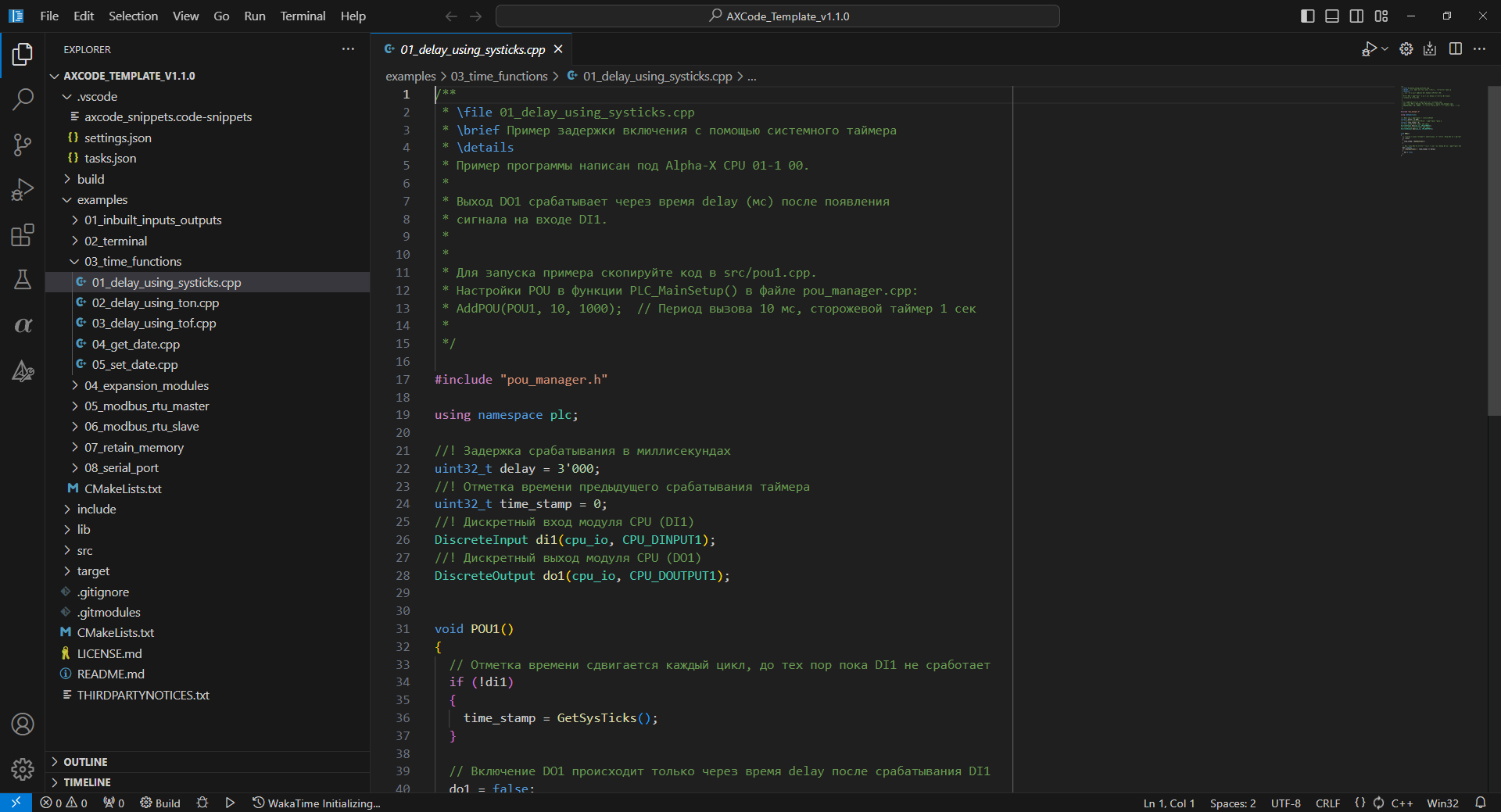Click the command center search box
Viewport: 1501px width, 812px height.
click(778, 16)
